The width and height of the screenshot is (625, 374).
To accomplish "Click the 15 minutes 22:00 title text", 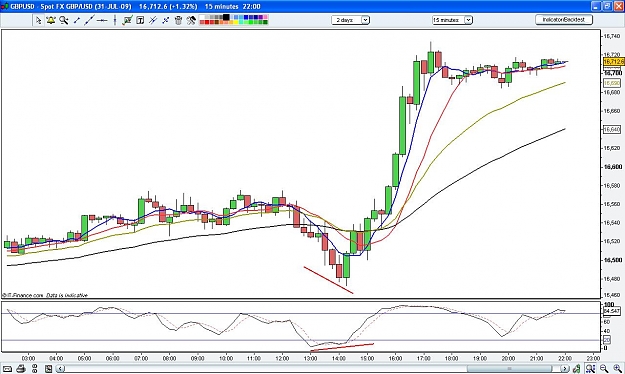I will tap(232, 6).
